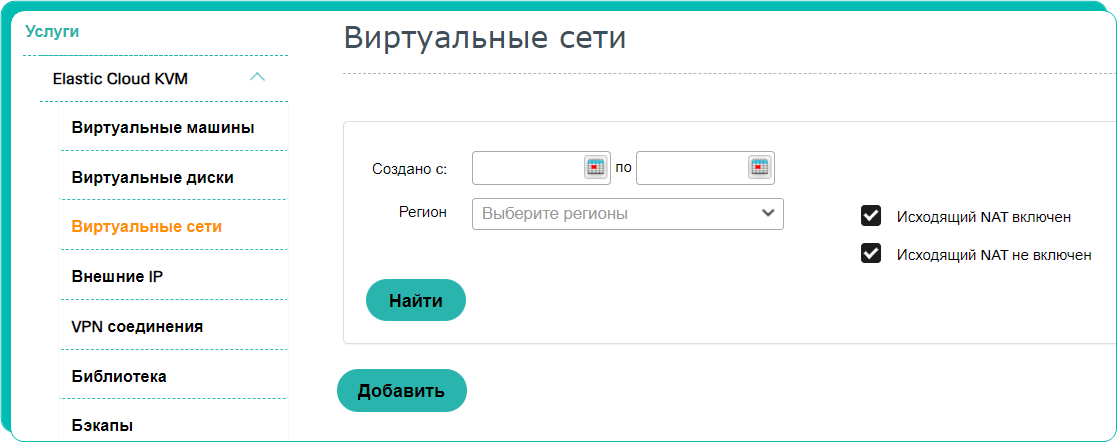Uncheck Исходящий NAT не включен checkbox
The height and width of the screenshot is (442, 1117).
(871, 253)
